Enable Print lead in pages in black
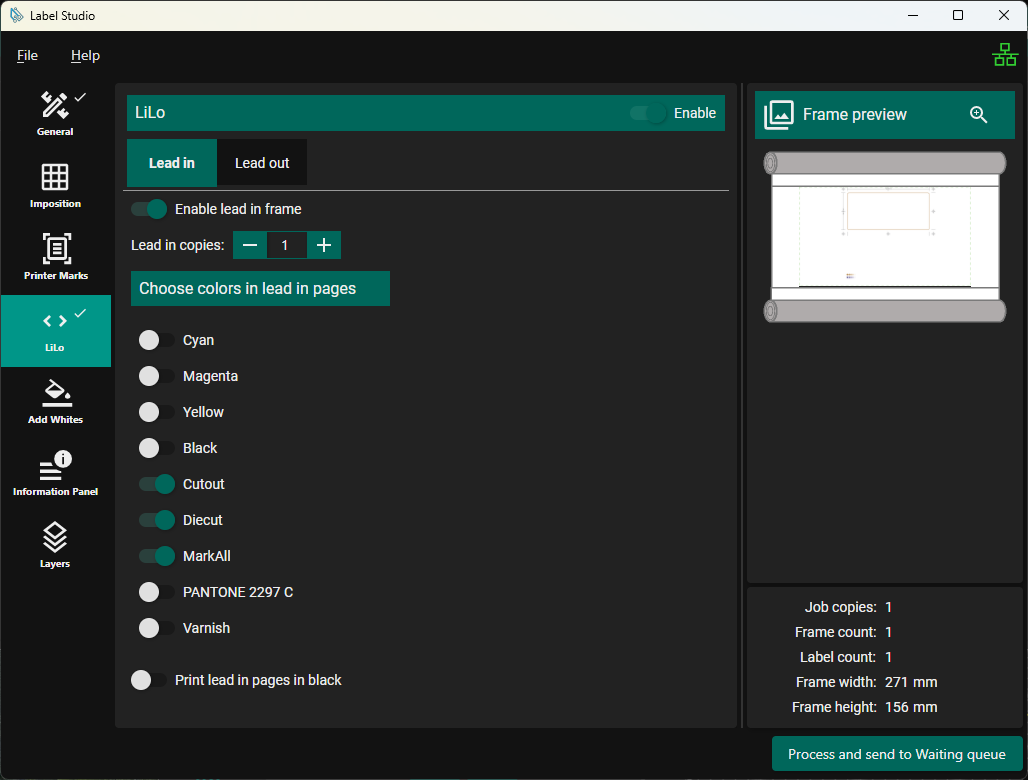 click(x=148, y=681)
